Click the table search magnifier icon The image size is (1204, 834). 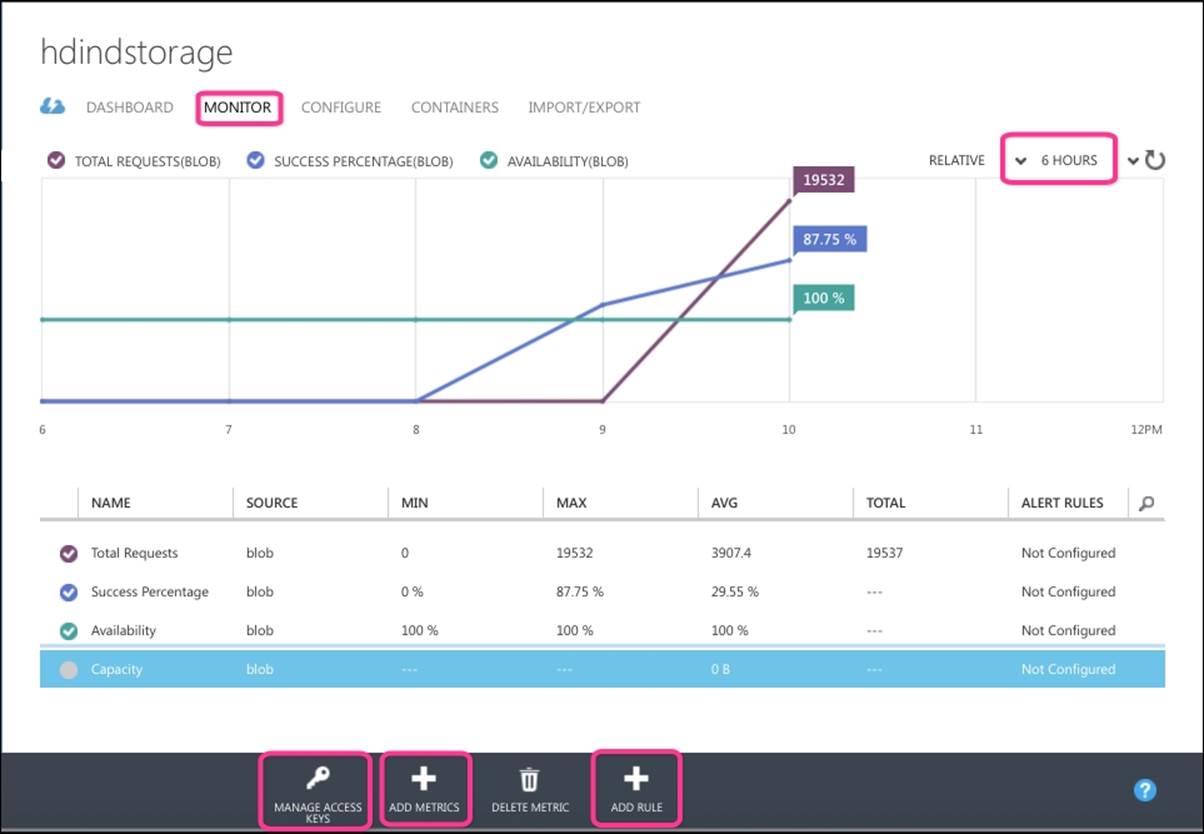click(1146, 503)
